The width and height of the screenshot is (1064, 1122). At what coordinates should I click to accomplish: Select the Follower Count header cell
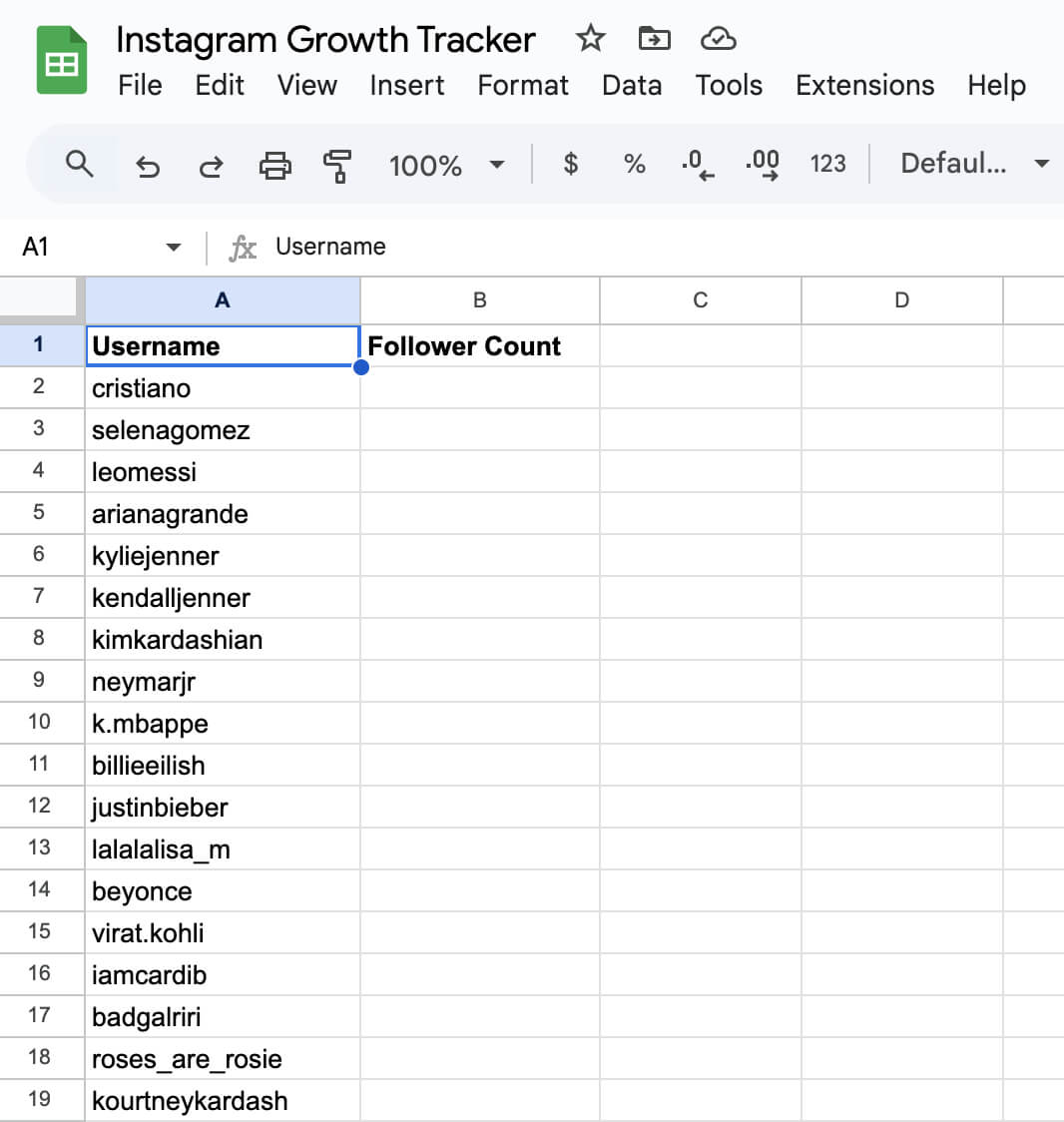(x=480, y=346)
